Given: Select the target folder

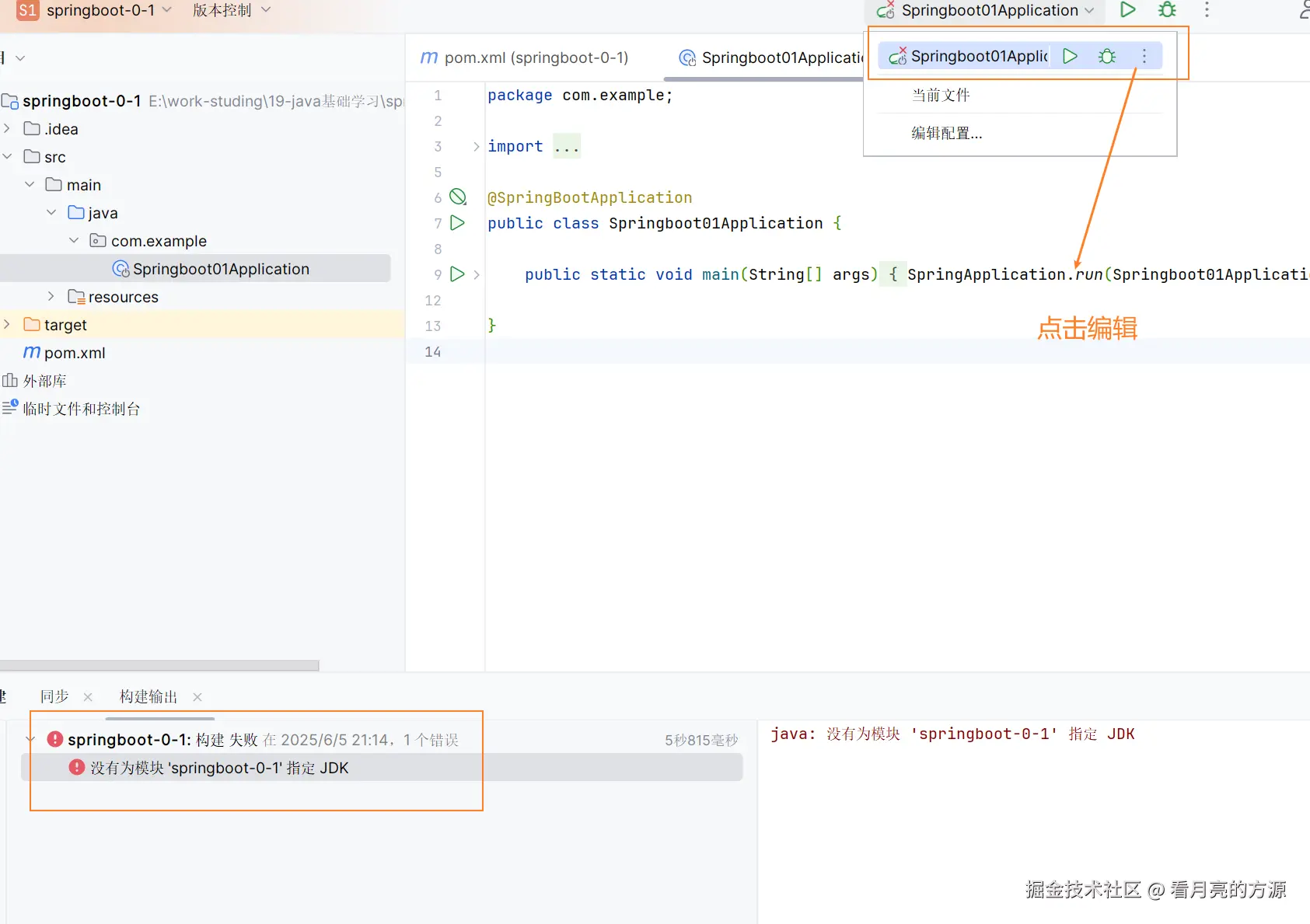Looking at the screenshot, I should (x=65, y=325).
